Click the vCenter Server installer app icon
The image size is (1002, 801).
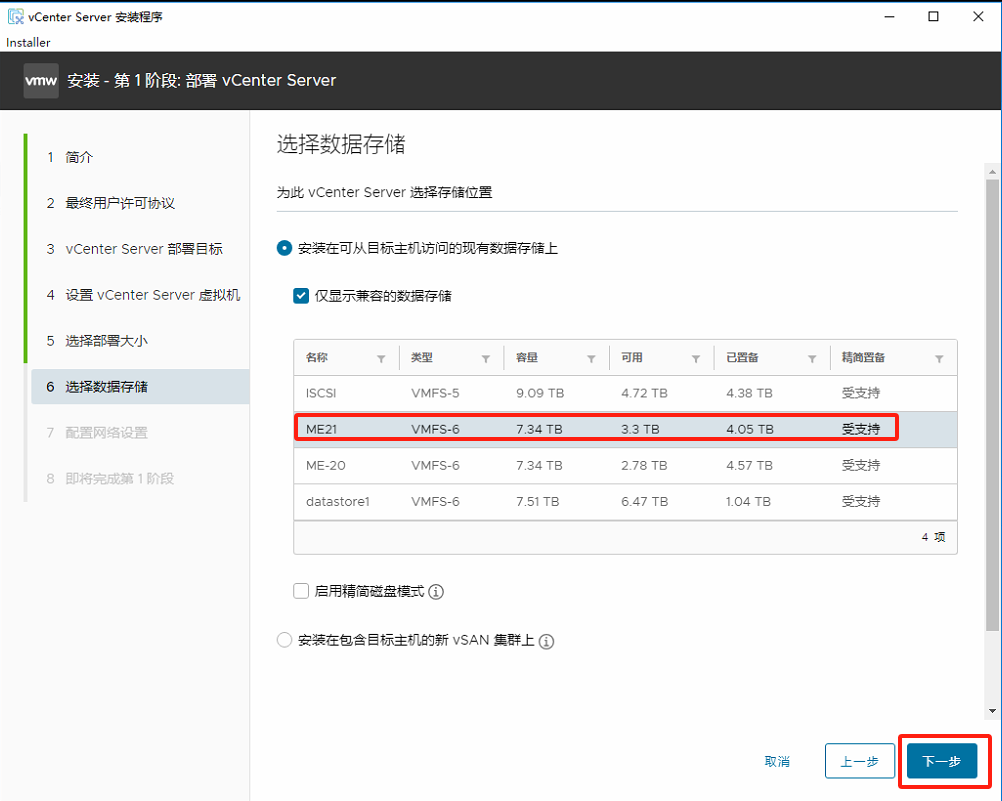15,17
